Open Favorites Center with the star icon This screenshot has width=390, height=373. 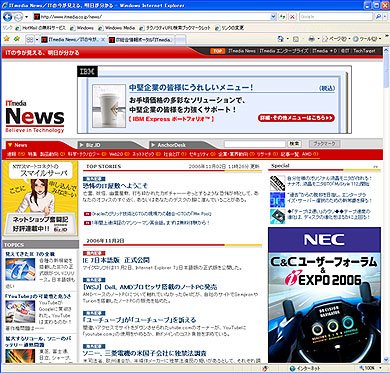tap(6, 39)
